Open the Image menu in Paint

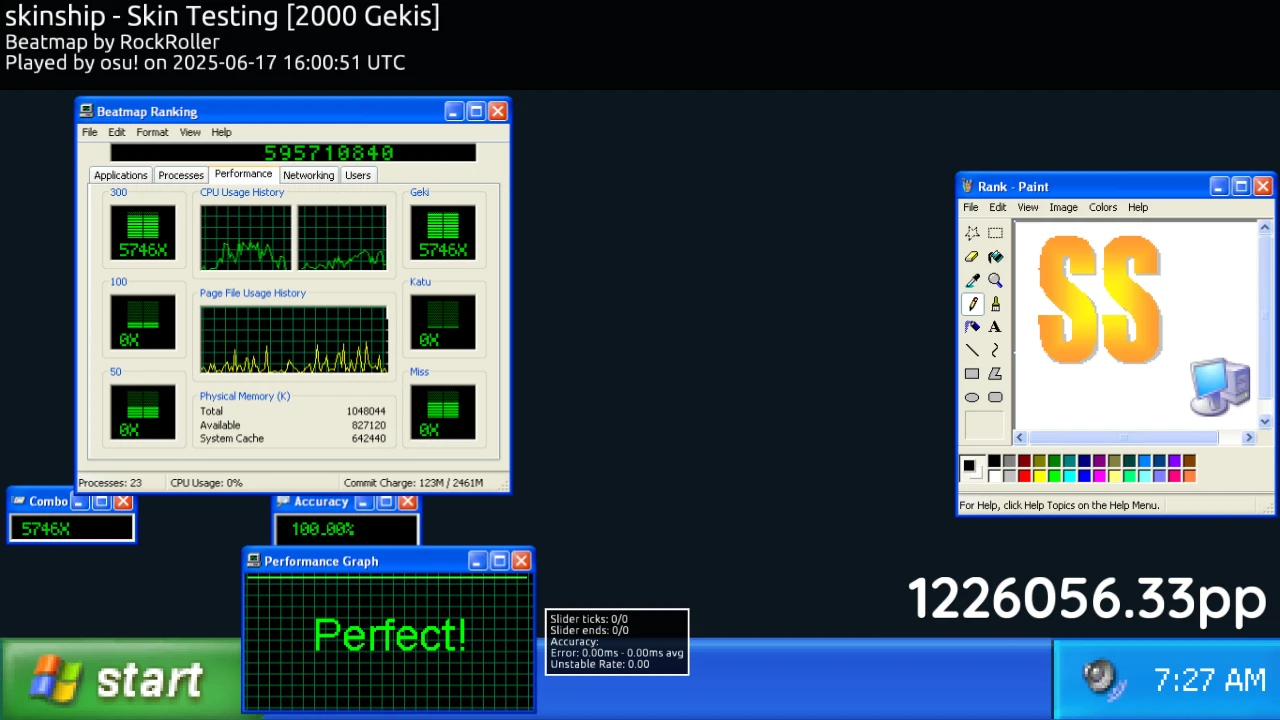tap(1063, 207)
